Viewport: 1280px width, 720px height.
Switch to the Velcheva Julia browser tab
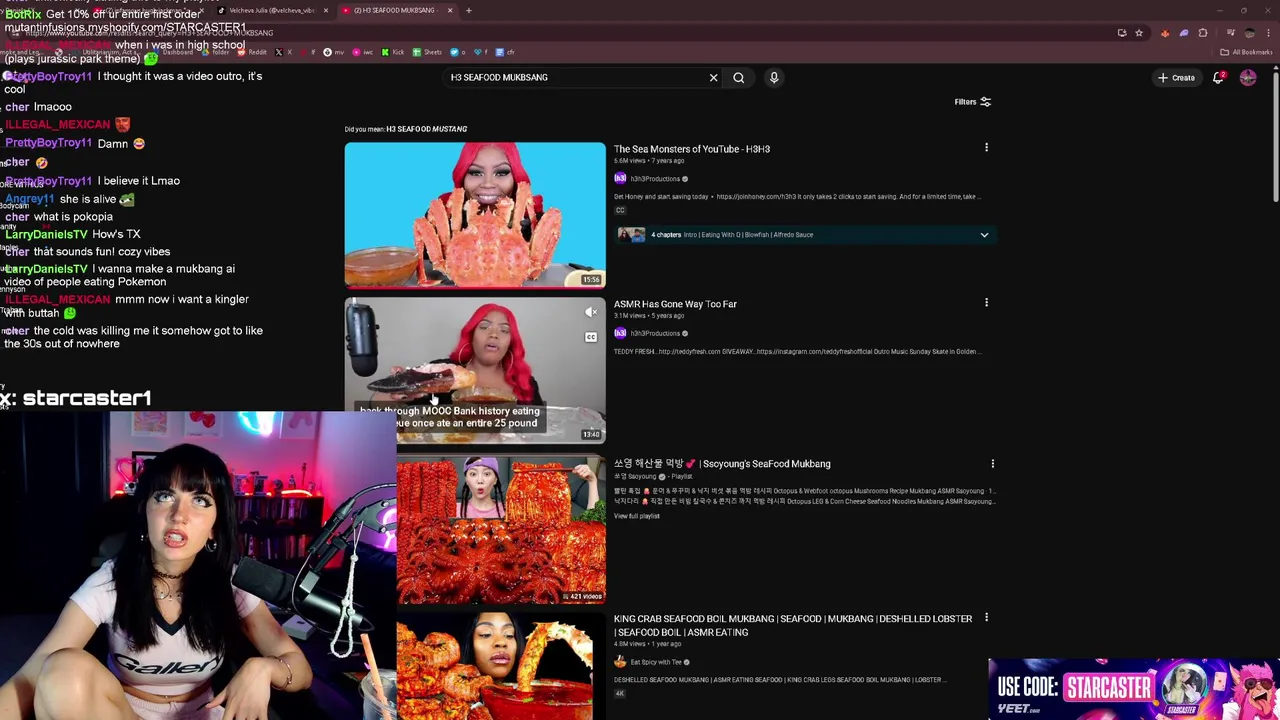pyautogui.click(x=270, y=10)
